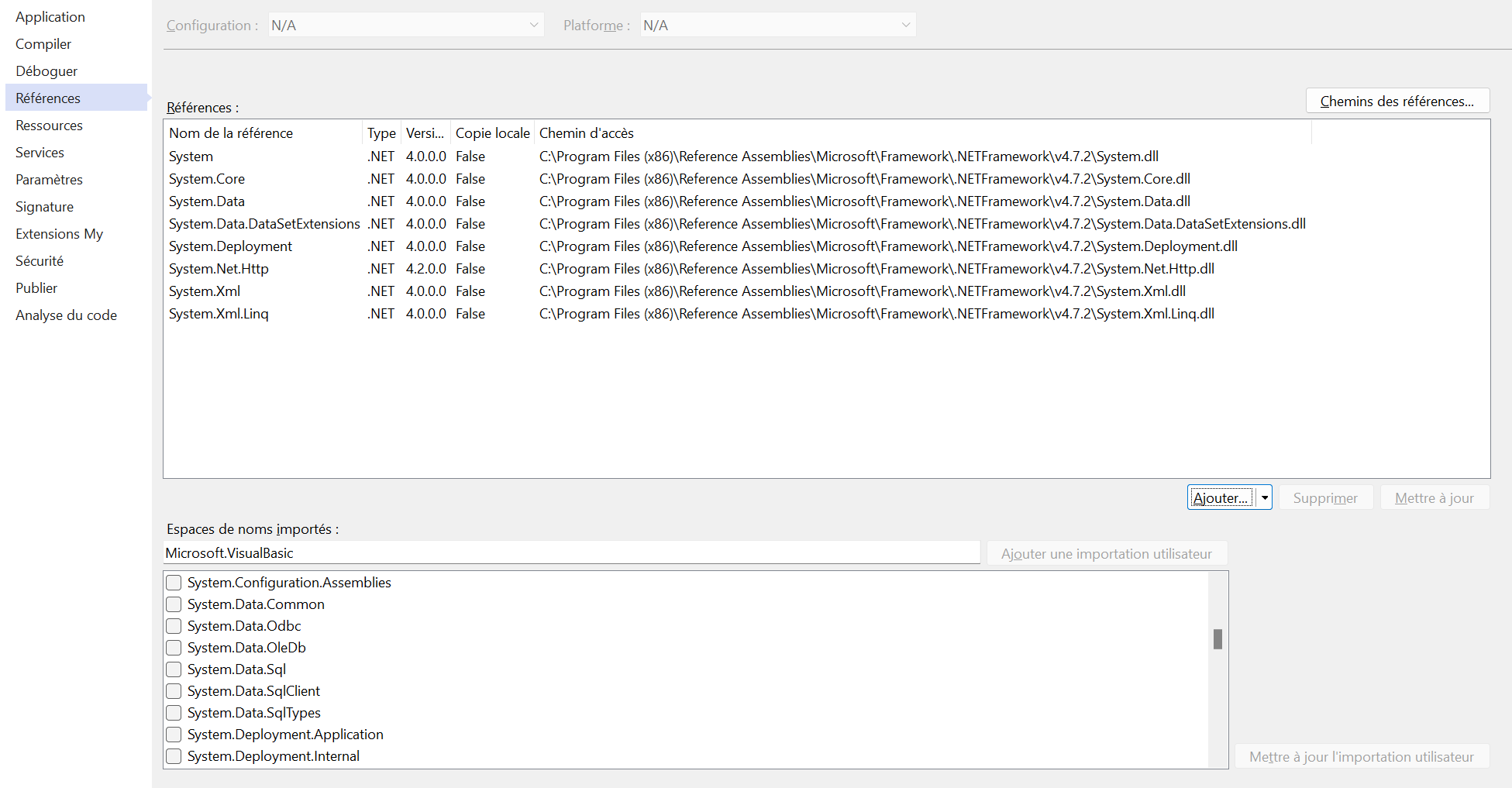
Task: Click the Ajouter... button
Action: pos(1221,497)
